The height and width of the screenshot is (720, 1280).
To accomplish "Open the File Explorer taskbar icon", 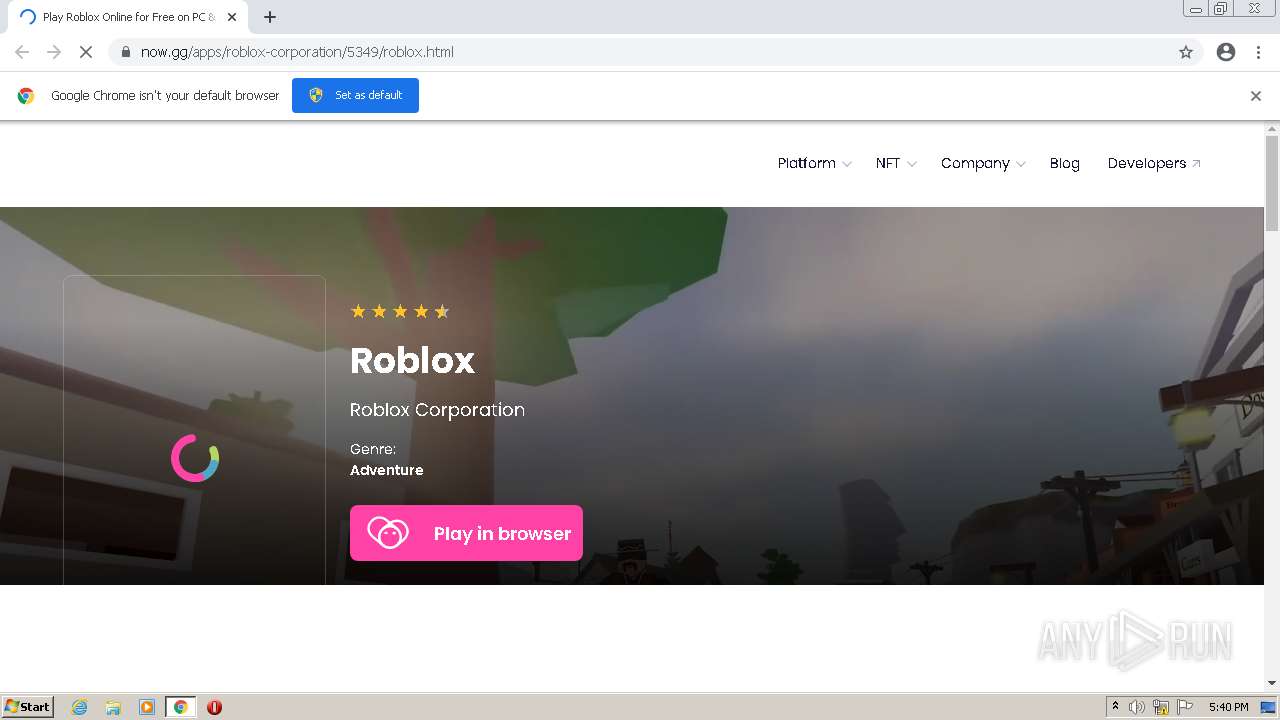I will point(113,707).
